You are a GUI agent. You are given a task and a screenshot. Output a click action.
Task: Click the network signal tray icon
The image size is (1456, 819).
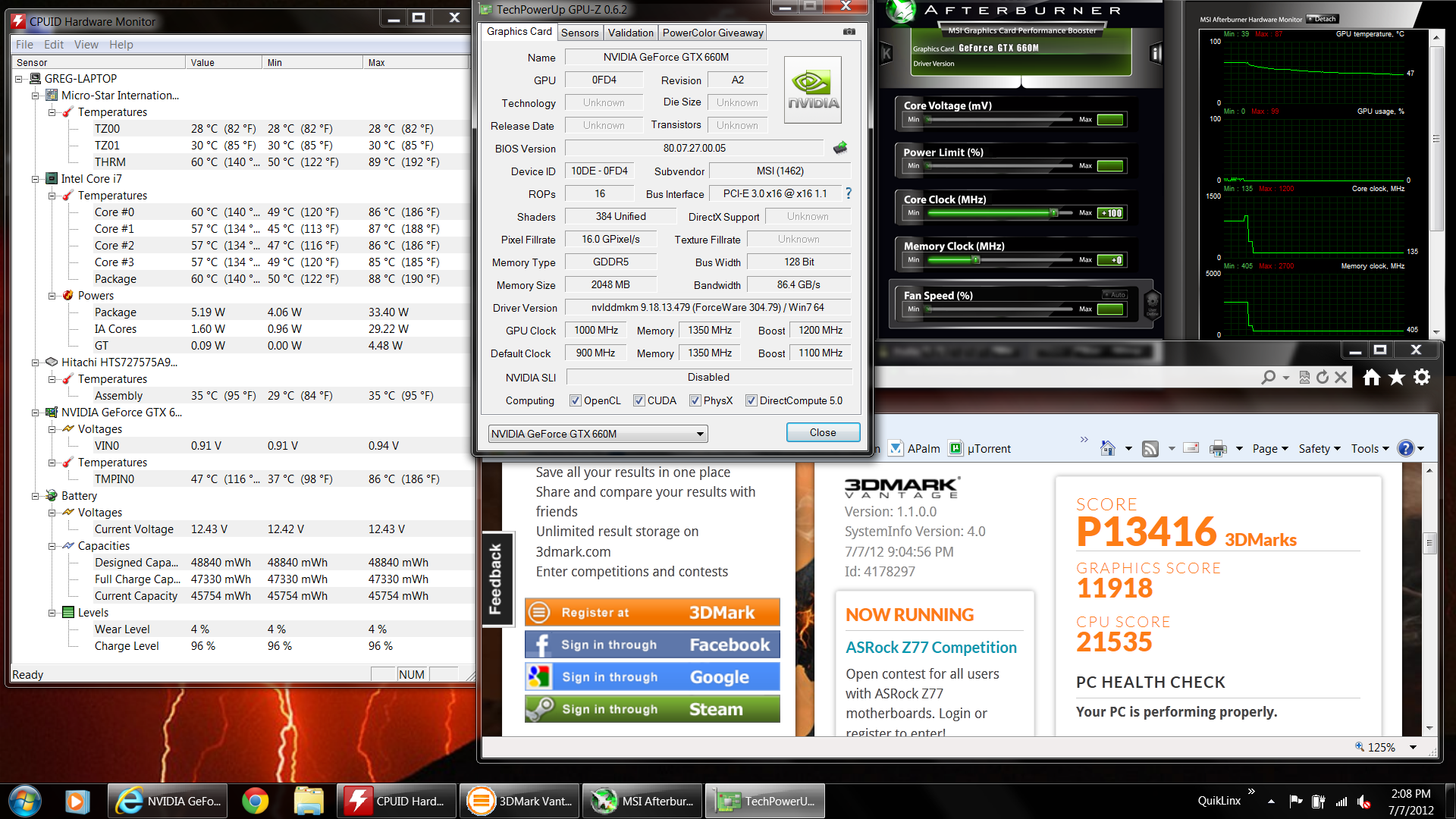[1341, 802]
